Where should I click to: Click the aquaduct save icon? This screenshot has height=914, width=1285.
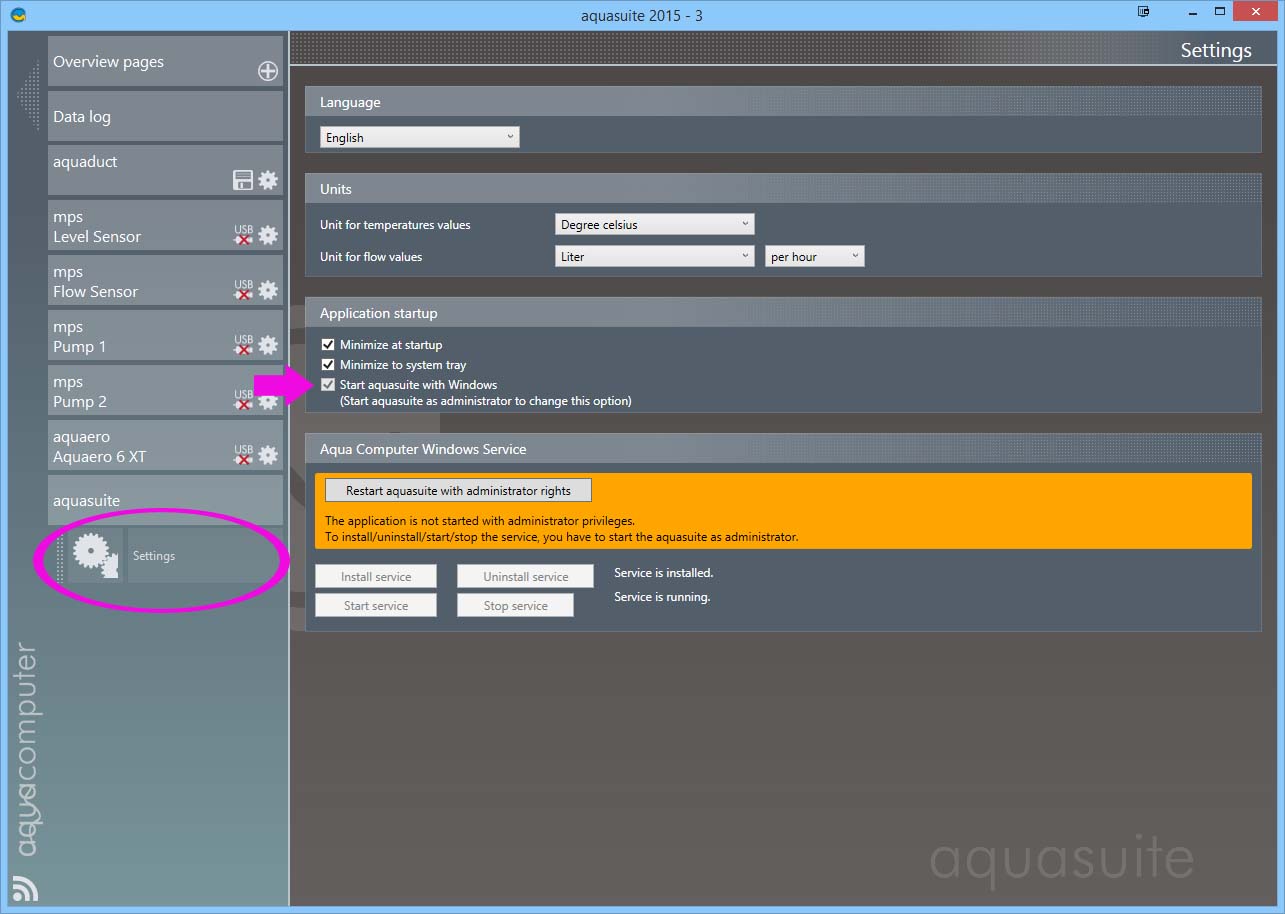pos(243,180)
